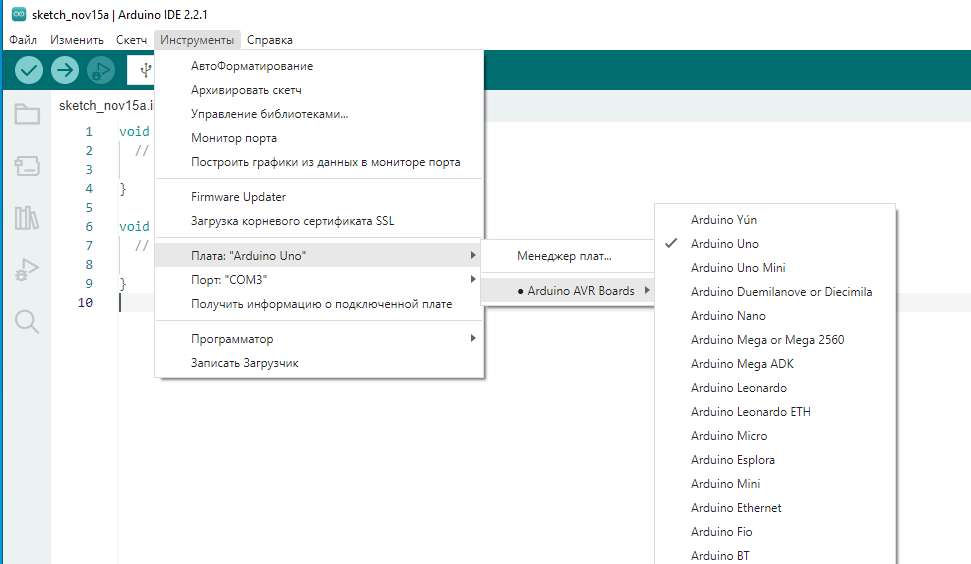Image resolution: width=971 pixels, height=564 pixels.
Task: Choose Записать Загрузчик
Action: coord(319,363)
